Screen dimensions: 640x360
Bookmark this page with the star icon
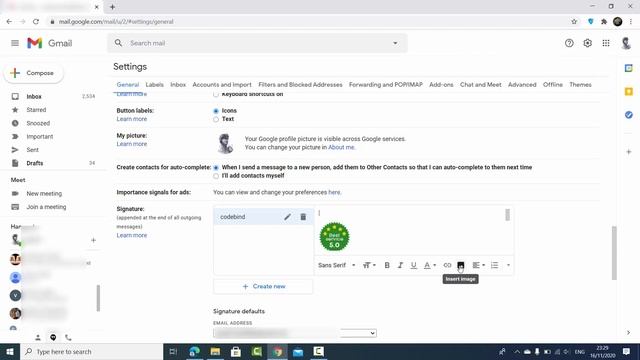pos(574,22)
